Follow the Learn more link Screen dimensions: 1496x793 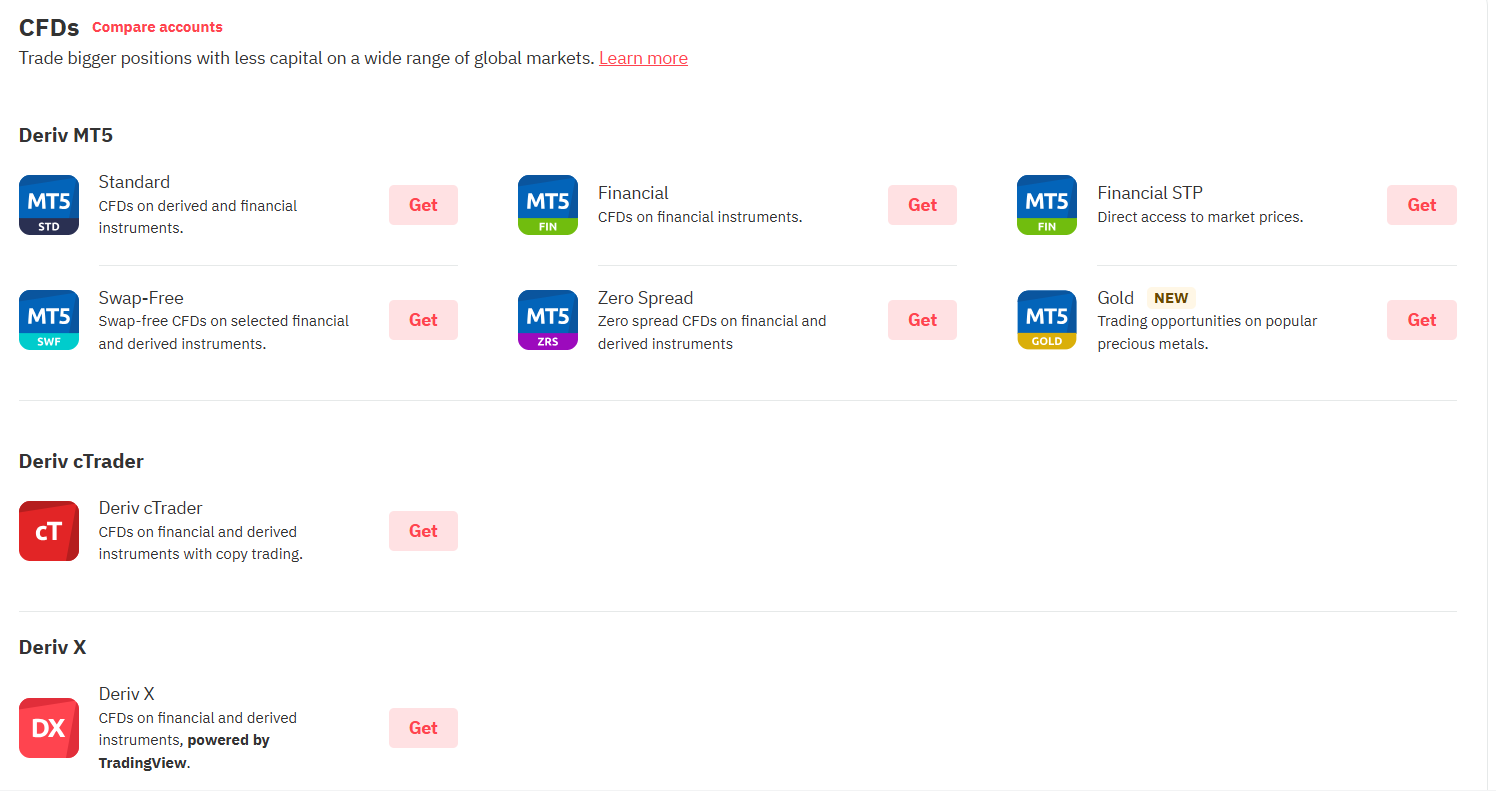(643, 58)
